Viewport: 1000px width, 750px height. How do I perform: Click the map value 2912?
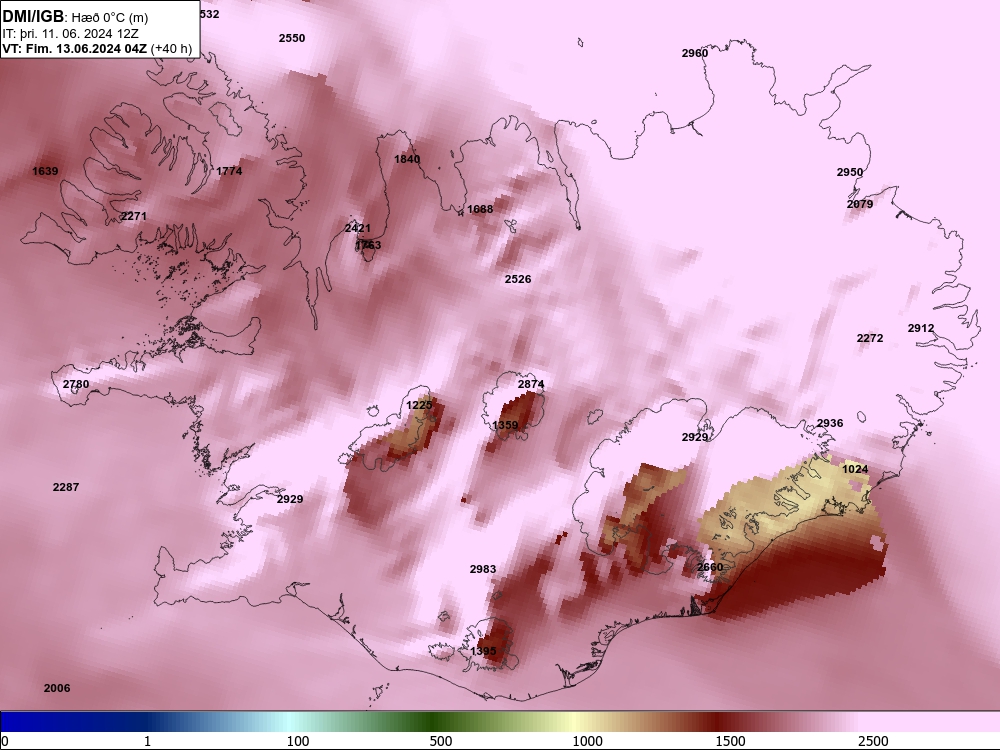coord(921,328)
